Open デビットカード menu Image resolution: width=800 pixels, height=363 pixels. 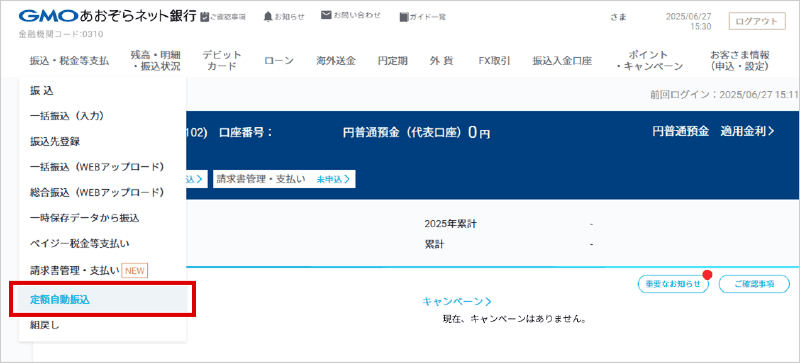pyautogui.click(x=222, y=61)
